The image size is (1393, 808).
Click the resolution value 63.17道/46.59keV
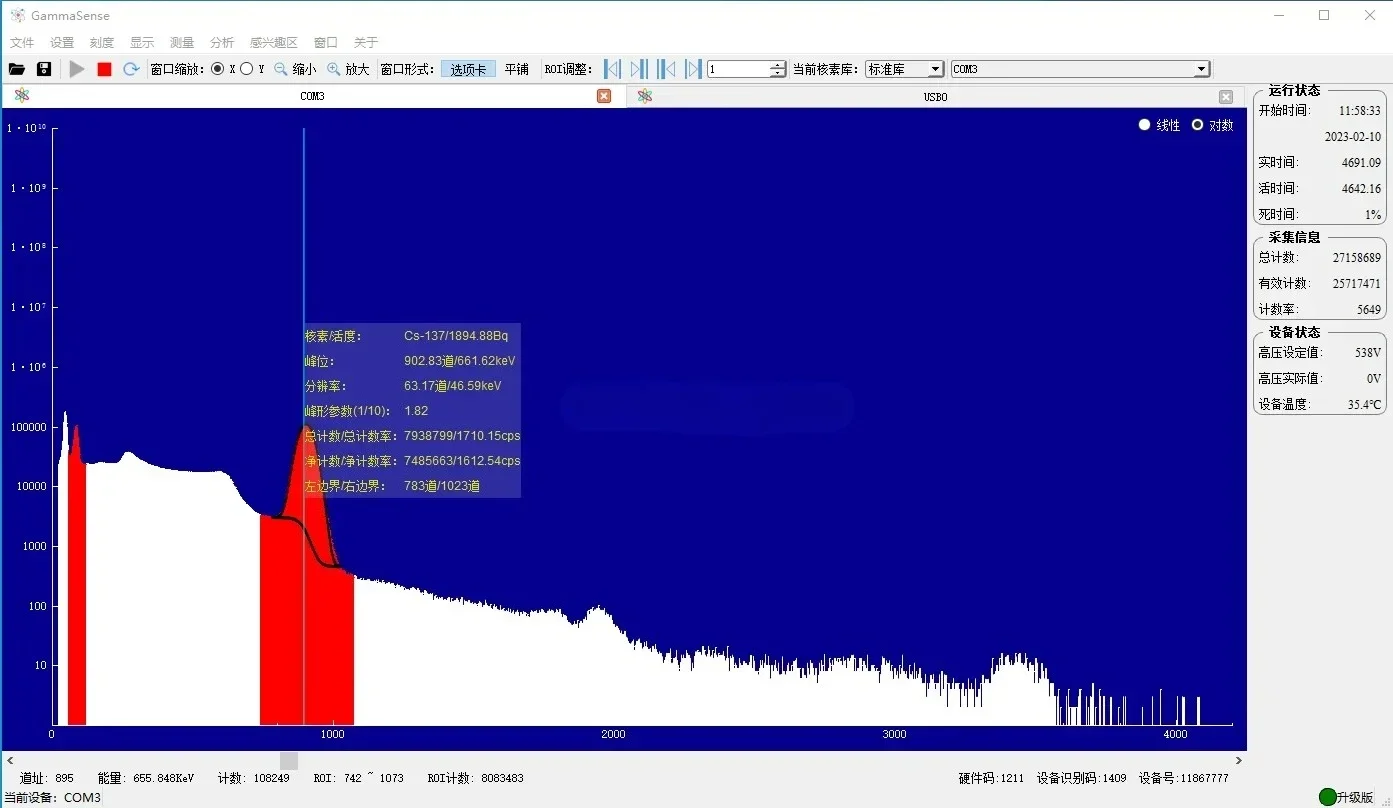click(x=453, y=386)
